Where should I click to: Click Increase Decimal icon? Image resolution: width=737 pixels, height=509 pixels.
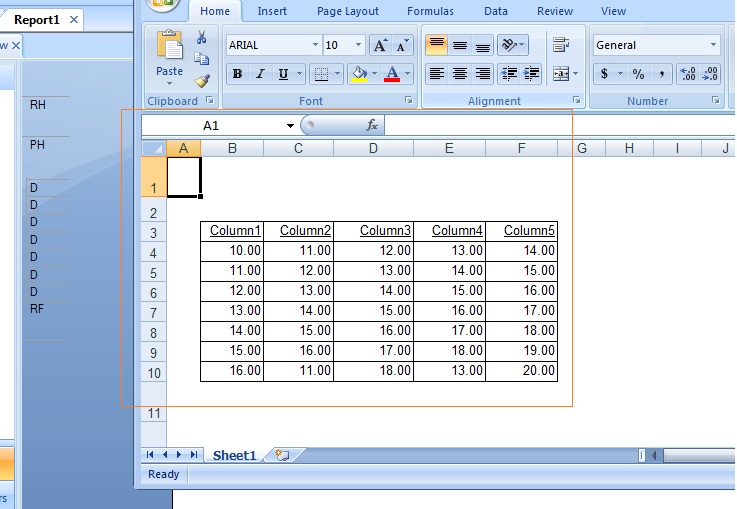point(687,74)
